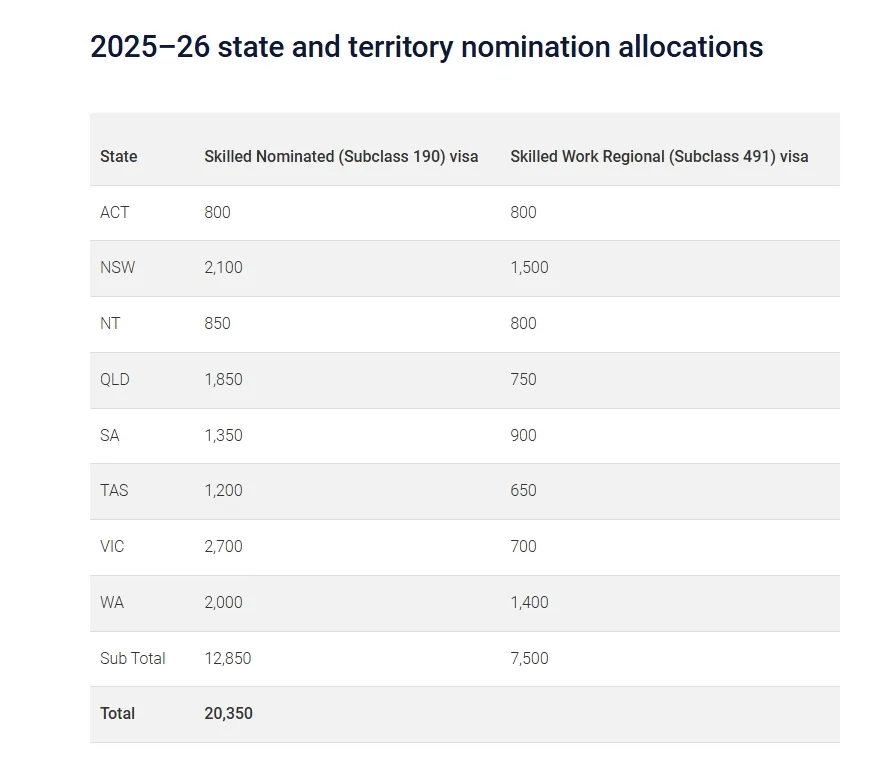The height and width of the screenshot is (771, 892).
Task: Select the NSW Subclass 190 value 2,100
Action: (223, 268)
